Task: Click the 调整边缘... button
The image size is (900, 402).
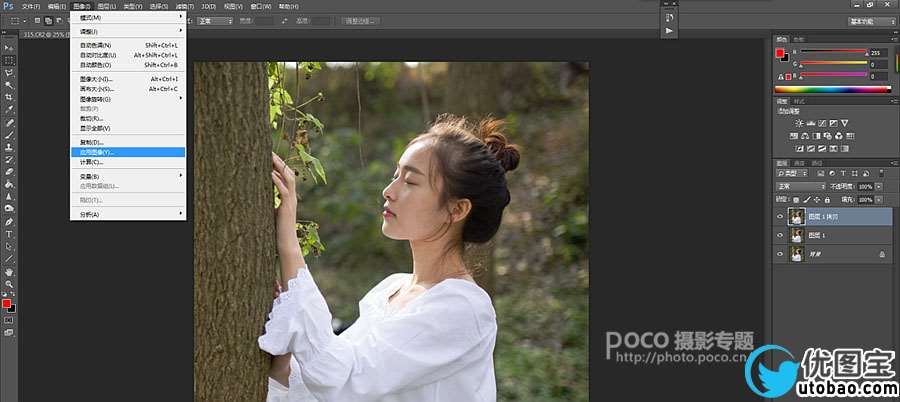Action: pos(360,21)
